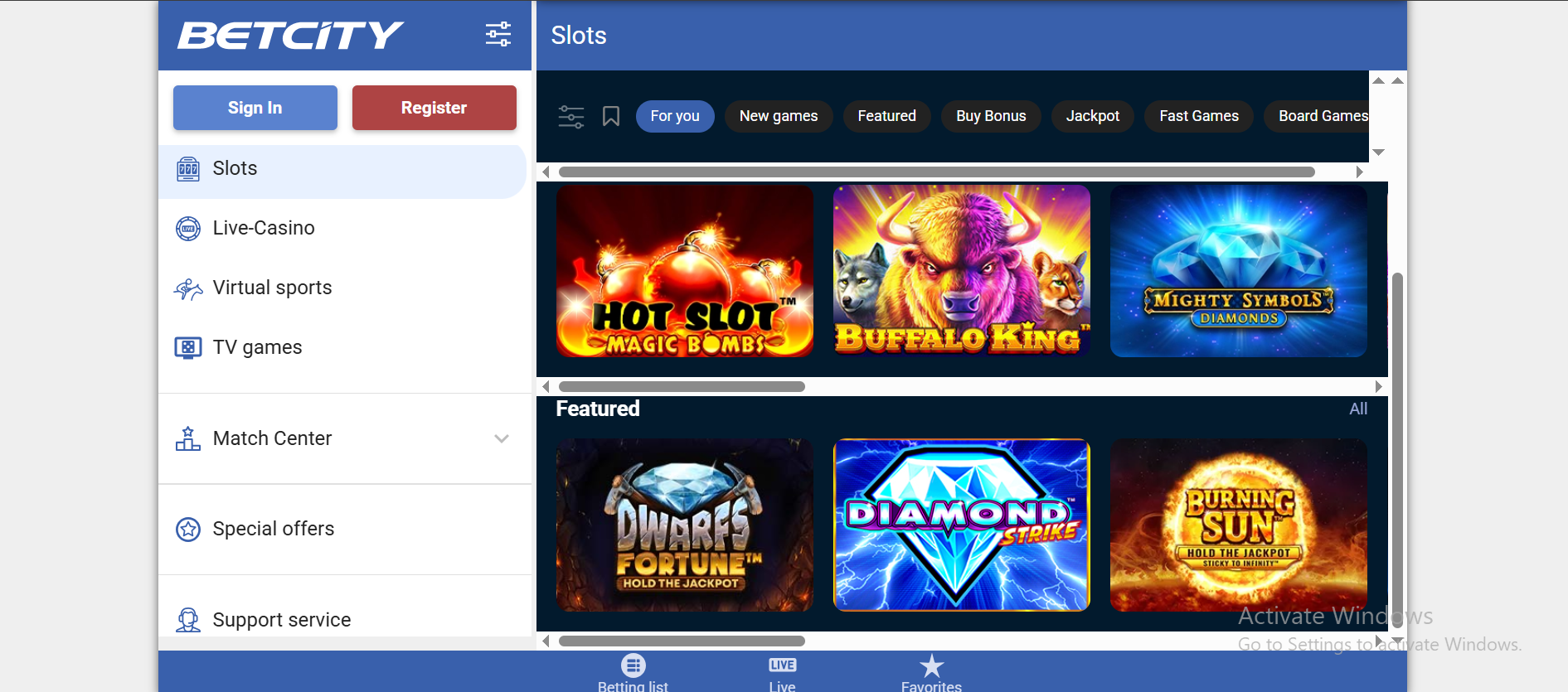This screenshot has width=1568, height=692.
Task: Open Favorites star icon in bottom bar
Action: click(932, 665)
